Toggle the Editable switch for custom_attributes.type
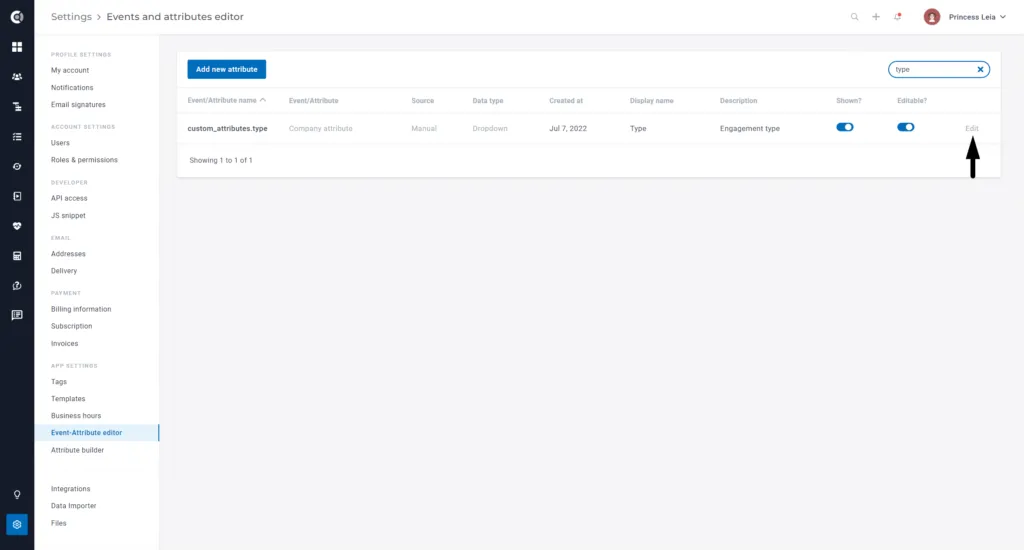Screen dimensions: 1024x550 click(x=905, y=127)
